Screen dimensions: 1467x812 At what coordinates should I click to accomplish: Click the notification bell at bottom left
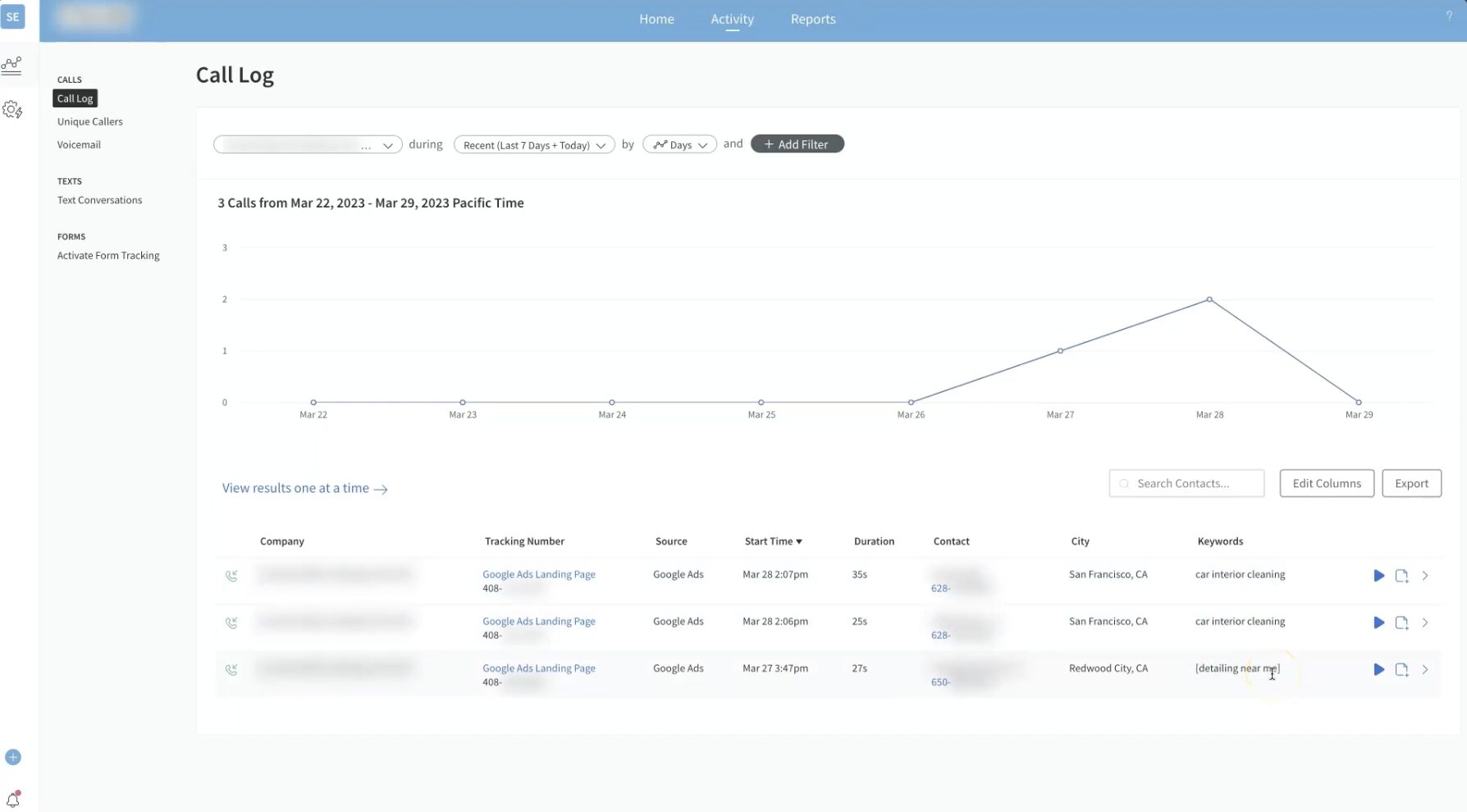[x=12, y=798]
